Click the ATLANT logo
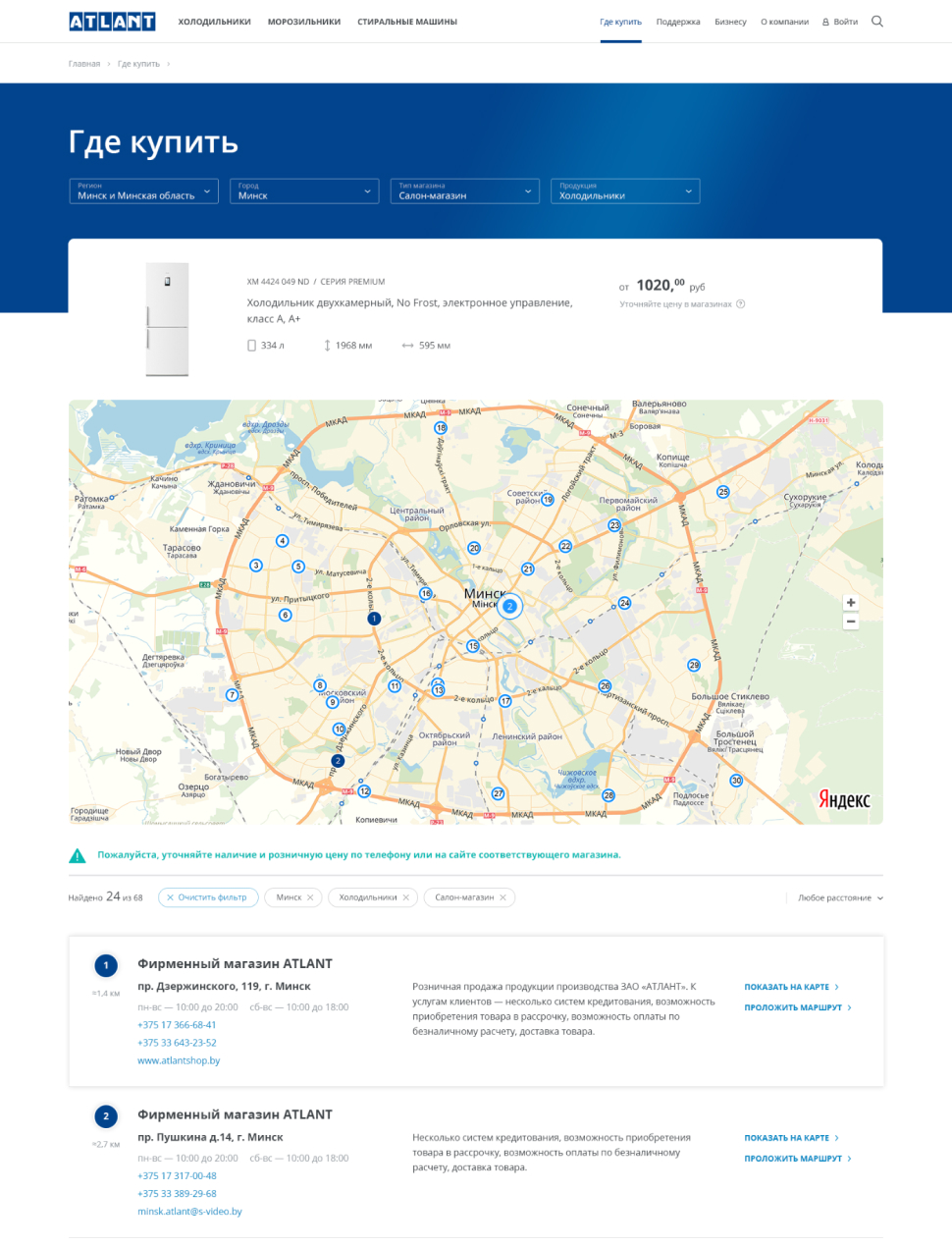The image size is (952, 1247). pyautogui.click(x=112, y=22)
